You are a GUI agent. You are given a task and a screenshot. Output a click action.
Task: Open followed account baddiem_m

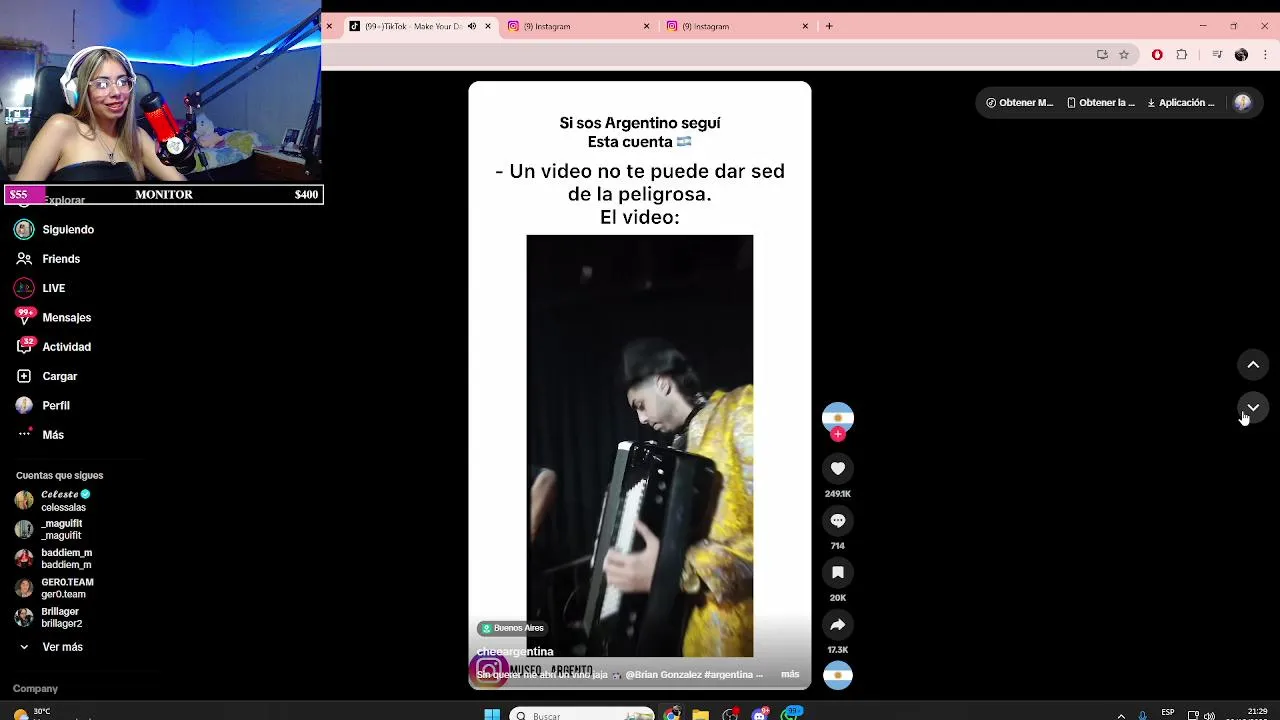point(55,558)
